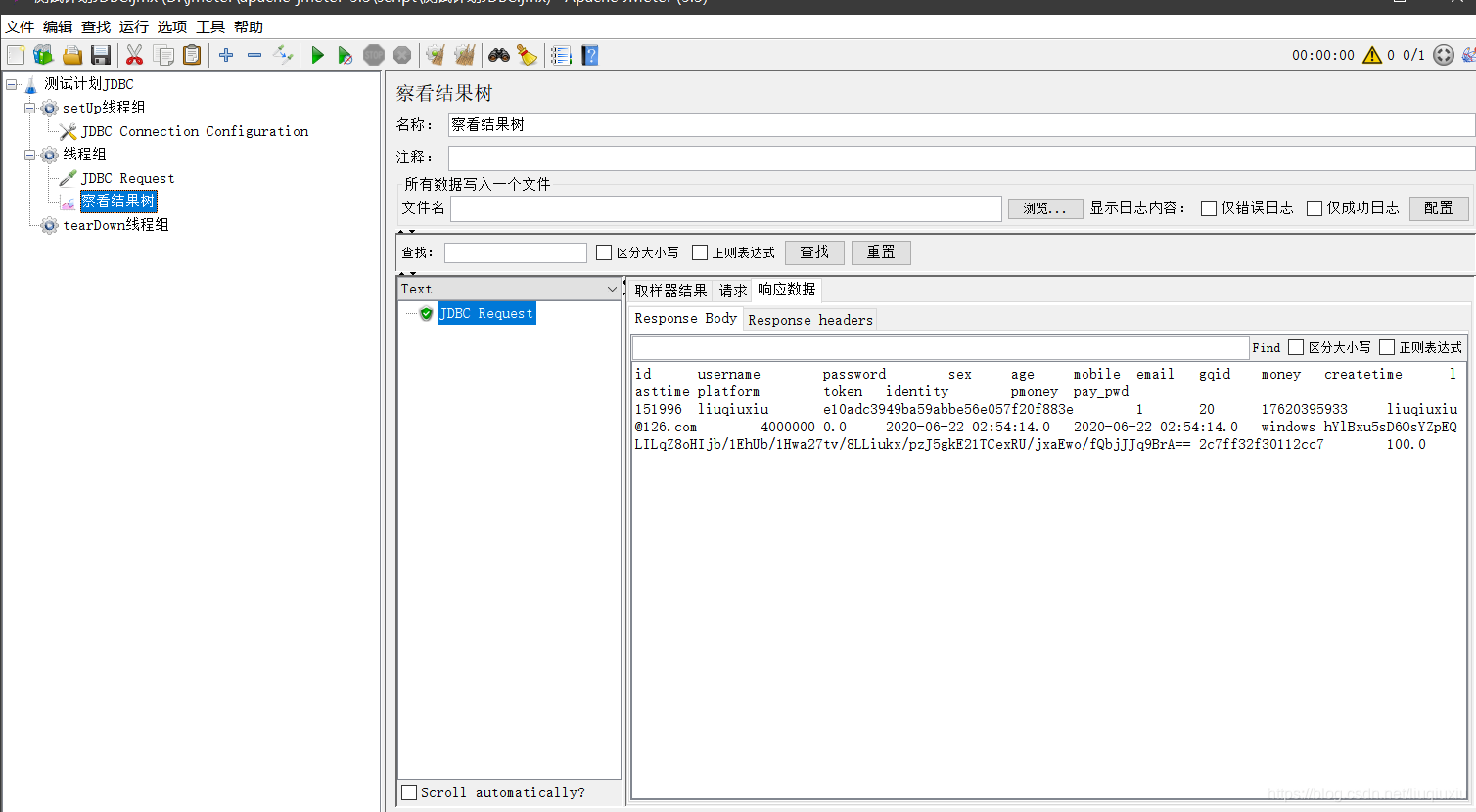Click the Copy icon in toolbar
1476x812 pixels.
[x=163, y=55]
